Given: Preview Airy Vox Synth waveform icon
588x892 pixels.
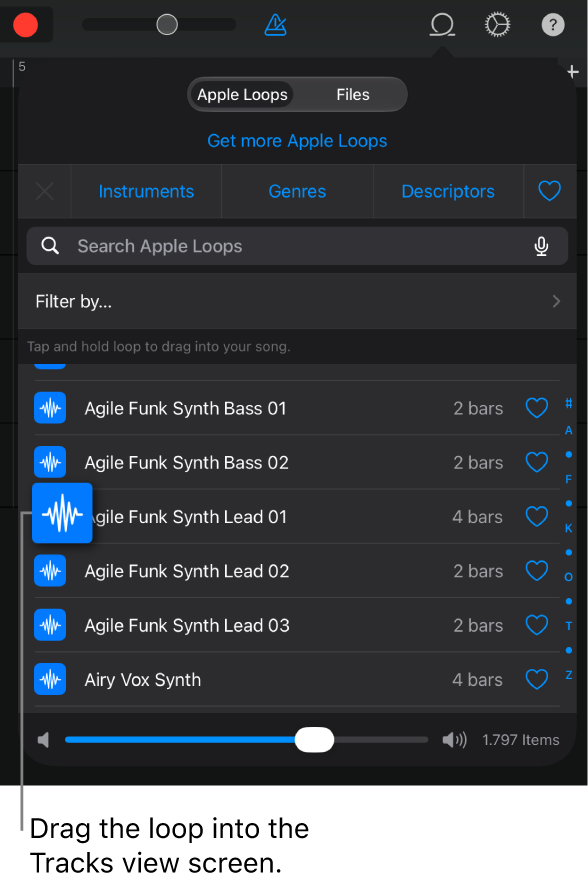Looking at the screenshot, I should pos(50,679).
